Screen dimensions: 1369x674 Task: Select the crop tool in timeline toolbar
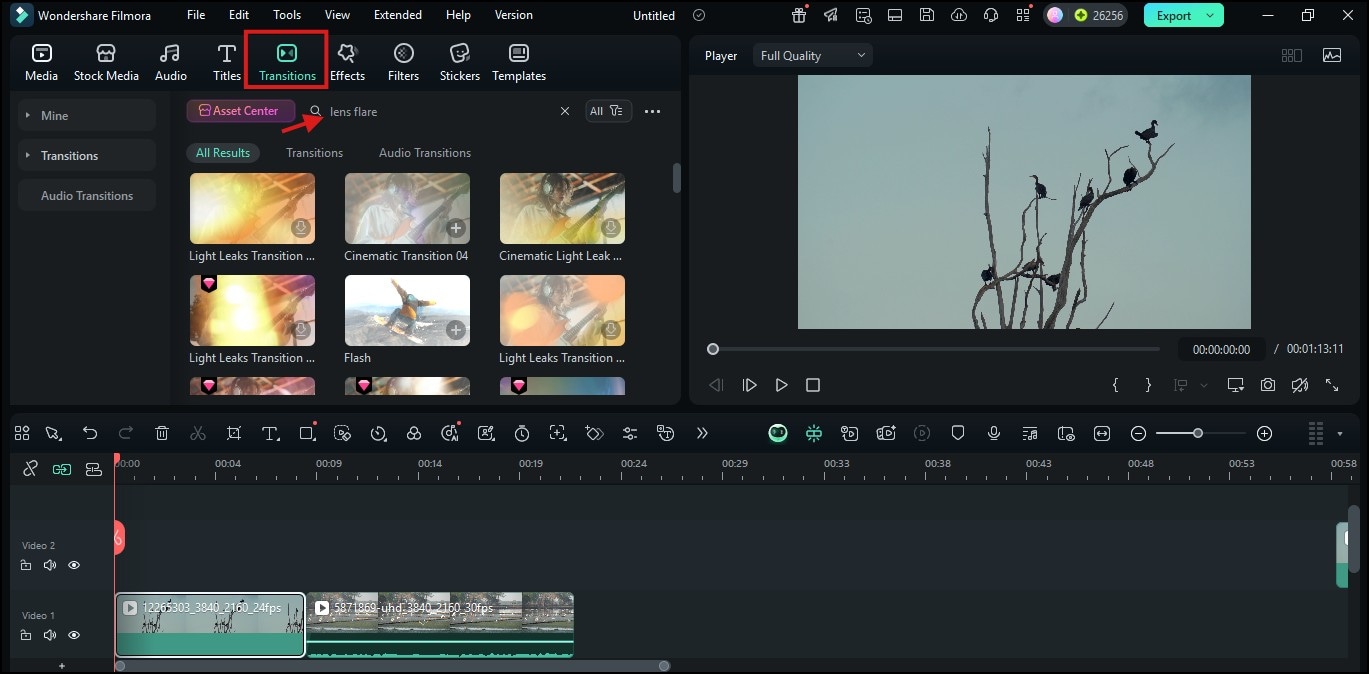pos(234,433)
